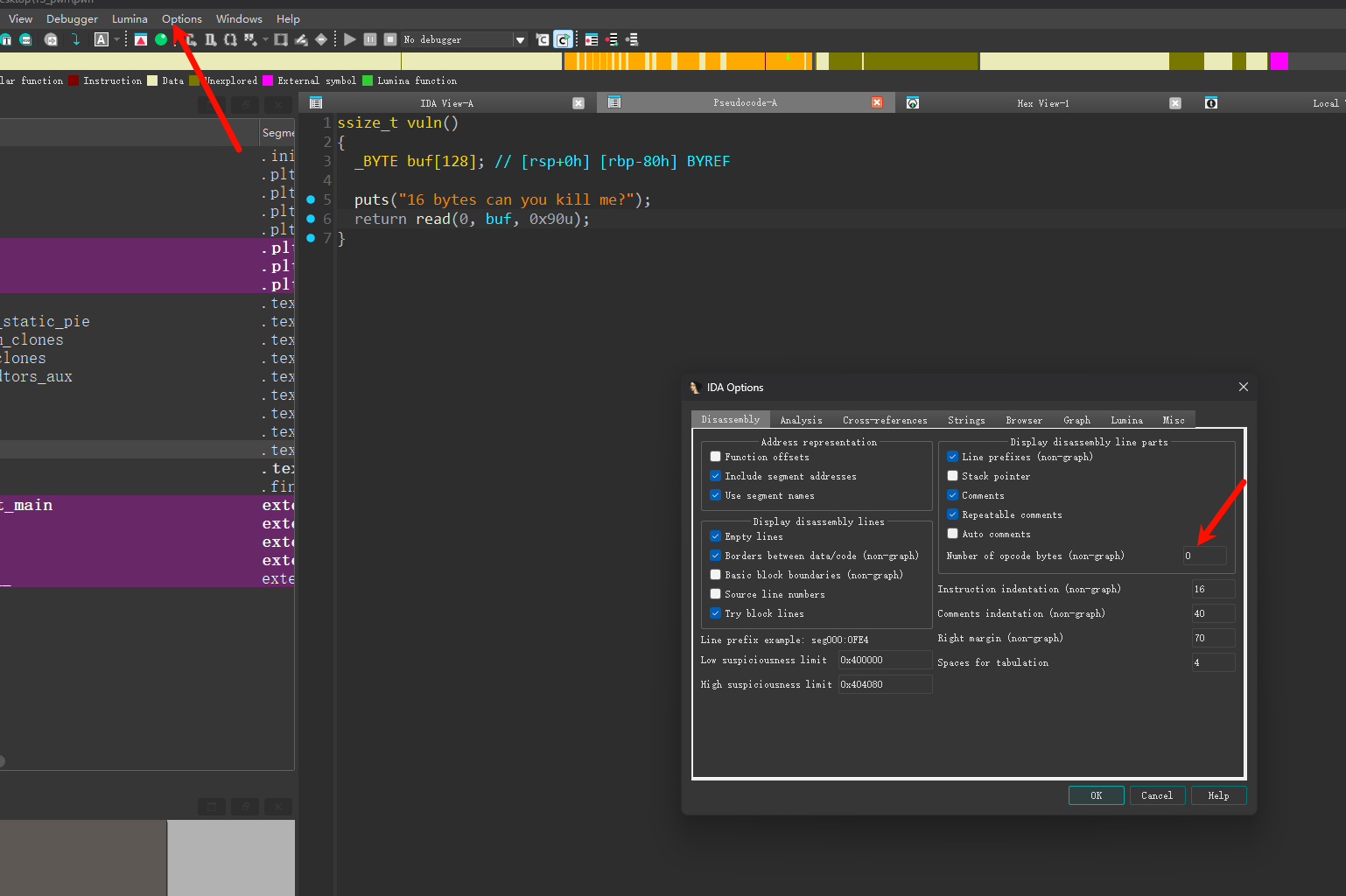Click the stop process square icon
This screenshot has width=1346, height=896.
coord(390,39)
